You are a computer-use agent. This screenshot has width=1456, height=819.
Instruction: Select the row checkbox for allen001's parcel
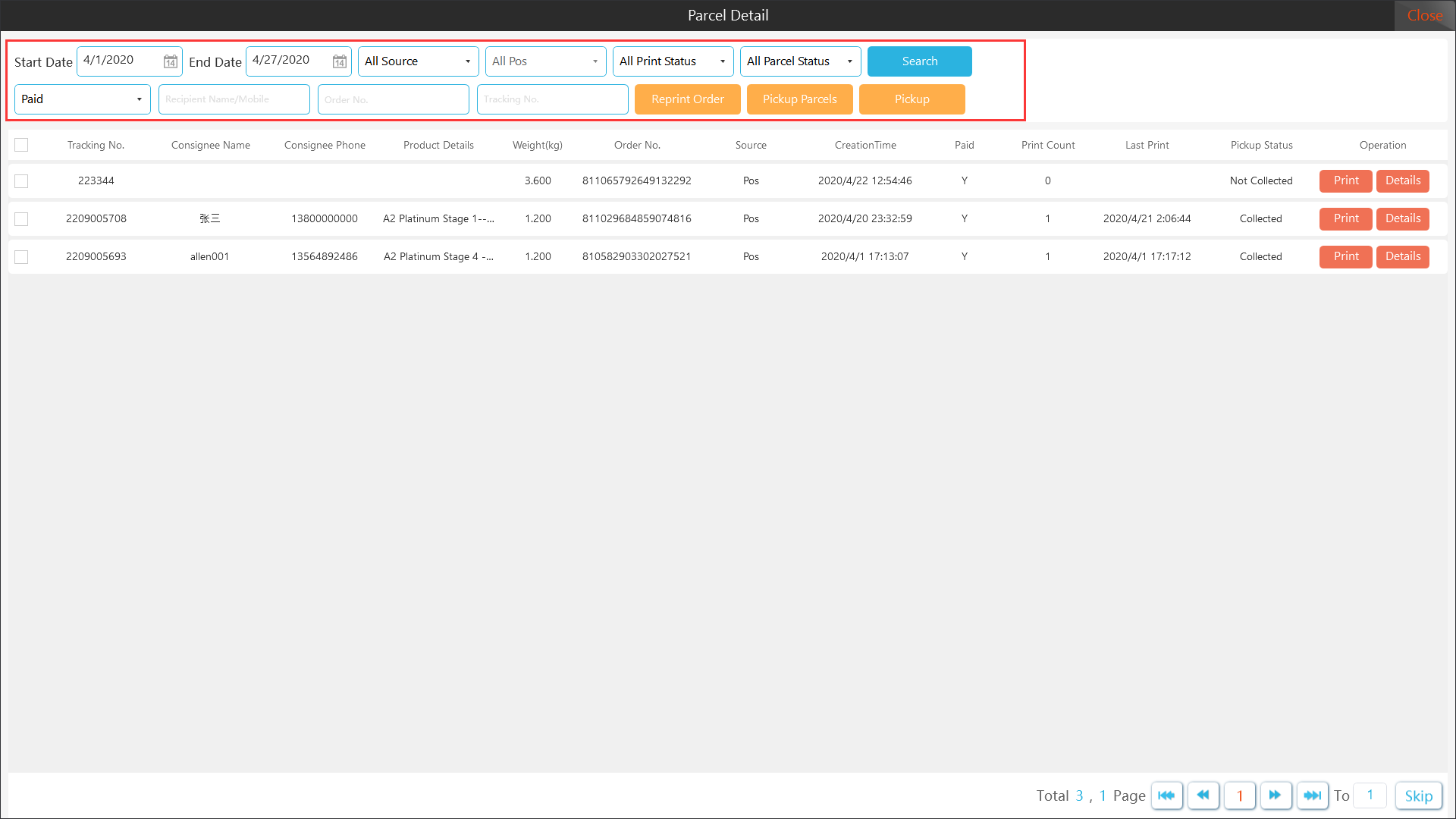click(21, 257)
